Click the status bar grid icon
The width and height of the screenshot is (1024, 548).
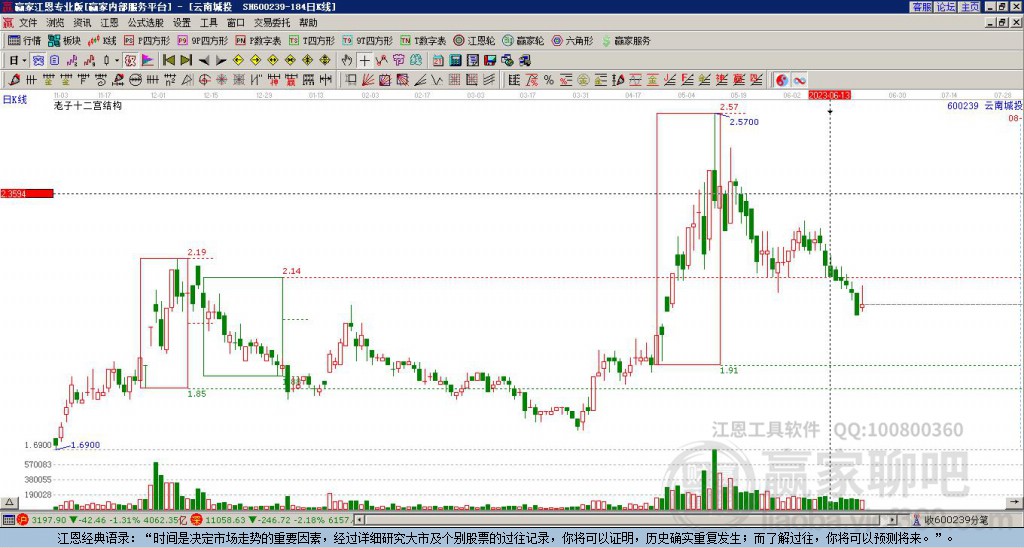point(8,520)
